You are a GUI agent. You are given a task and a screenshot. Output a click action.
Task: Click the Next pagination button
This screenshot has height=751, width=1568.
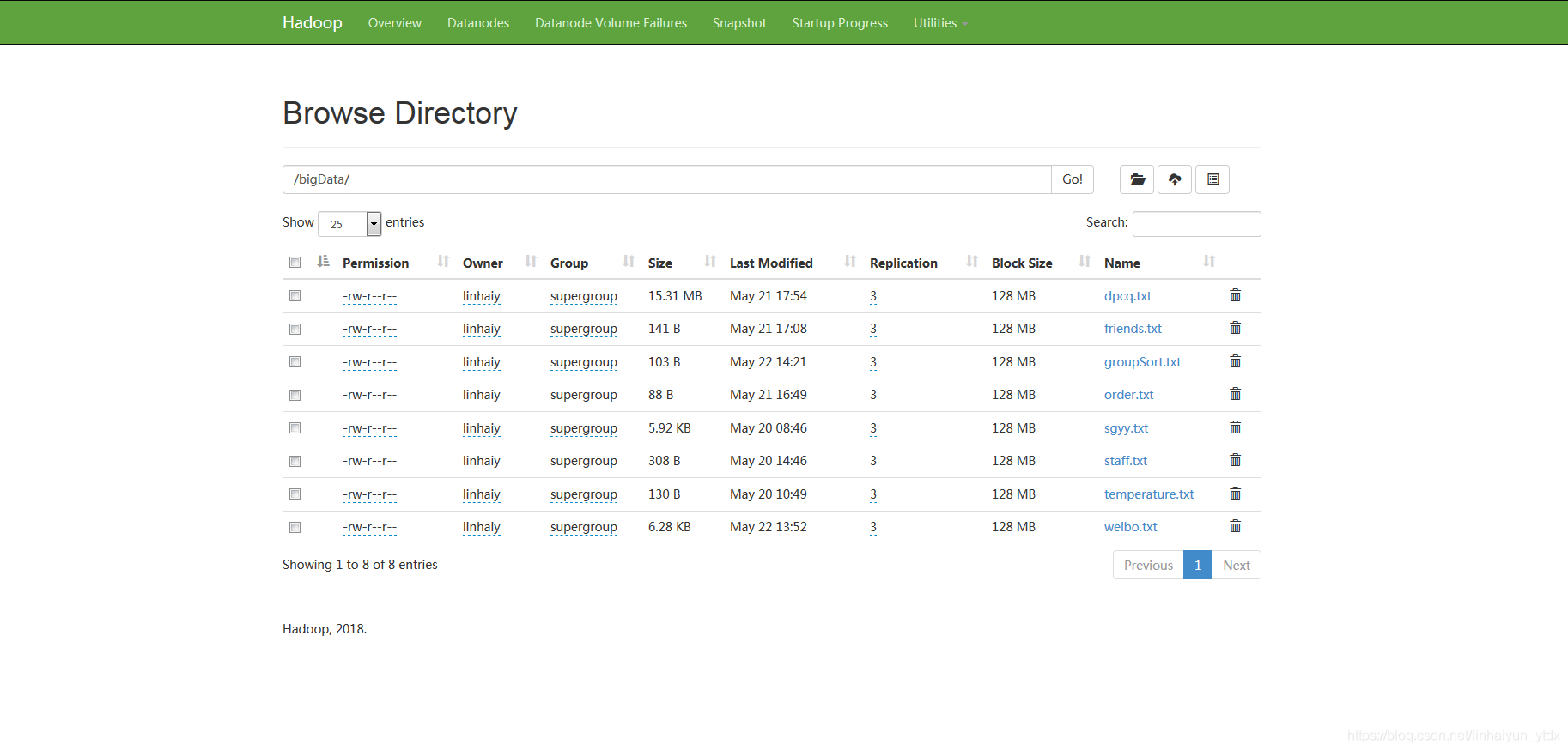tap(1237, 565)
